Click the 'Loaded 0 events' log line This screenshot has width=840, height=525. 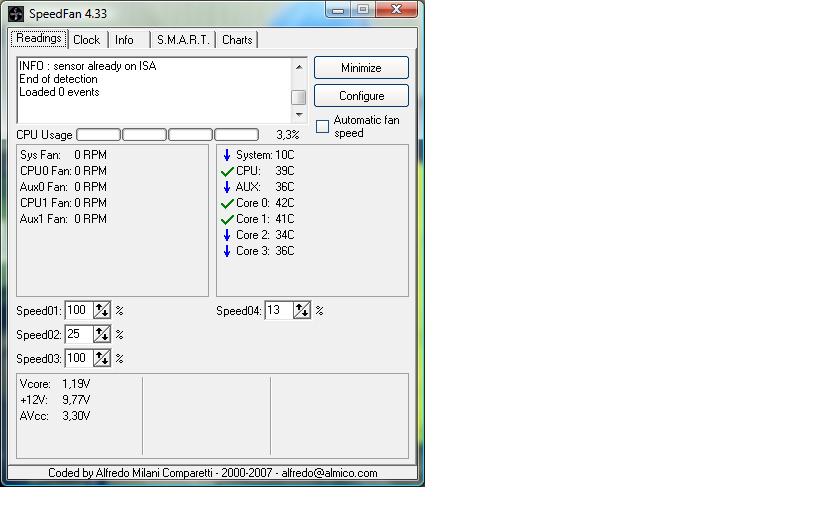[59, 92]
